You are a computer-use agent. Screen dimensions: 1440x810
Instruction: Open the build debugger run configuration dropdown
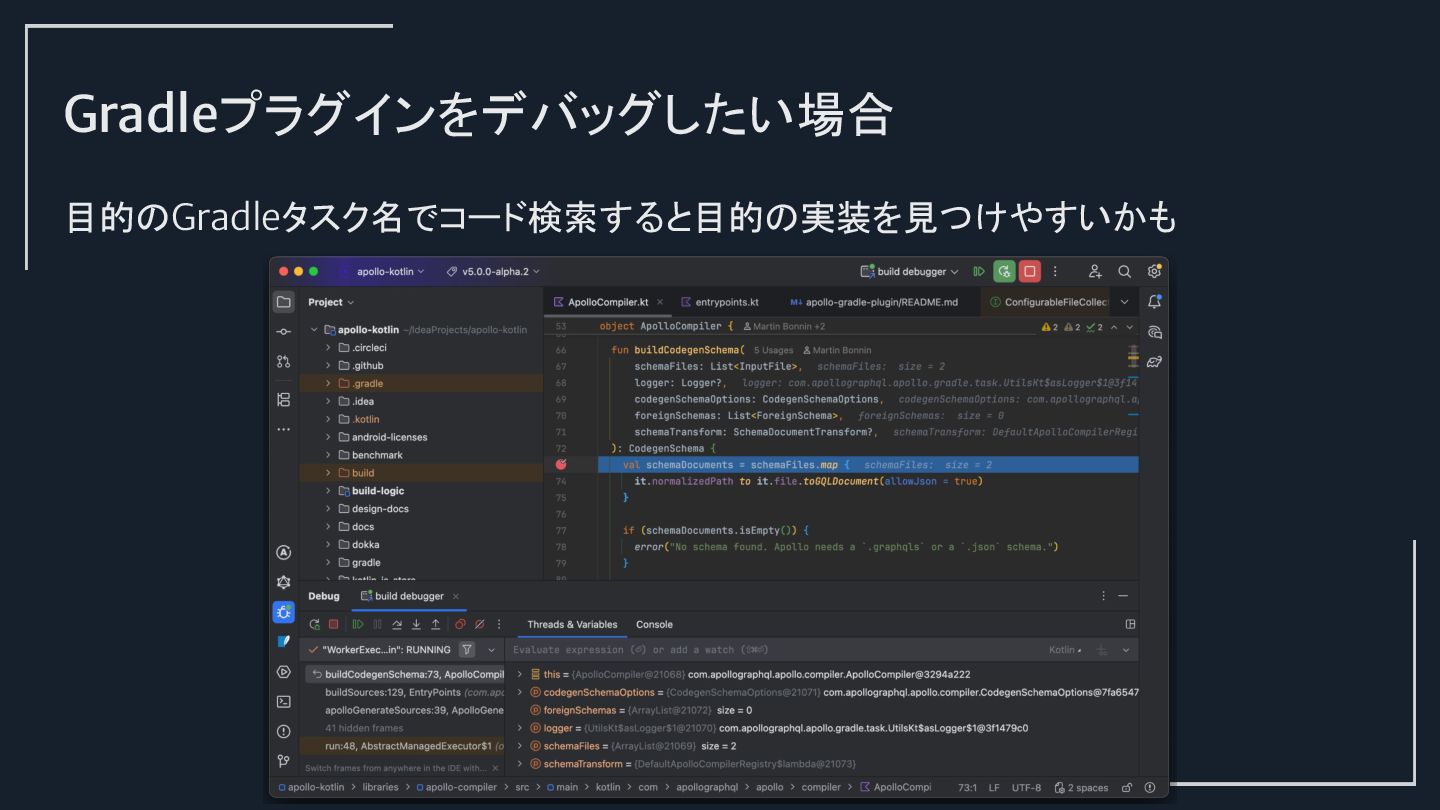point(910,272)
